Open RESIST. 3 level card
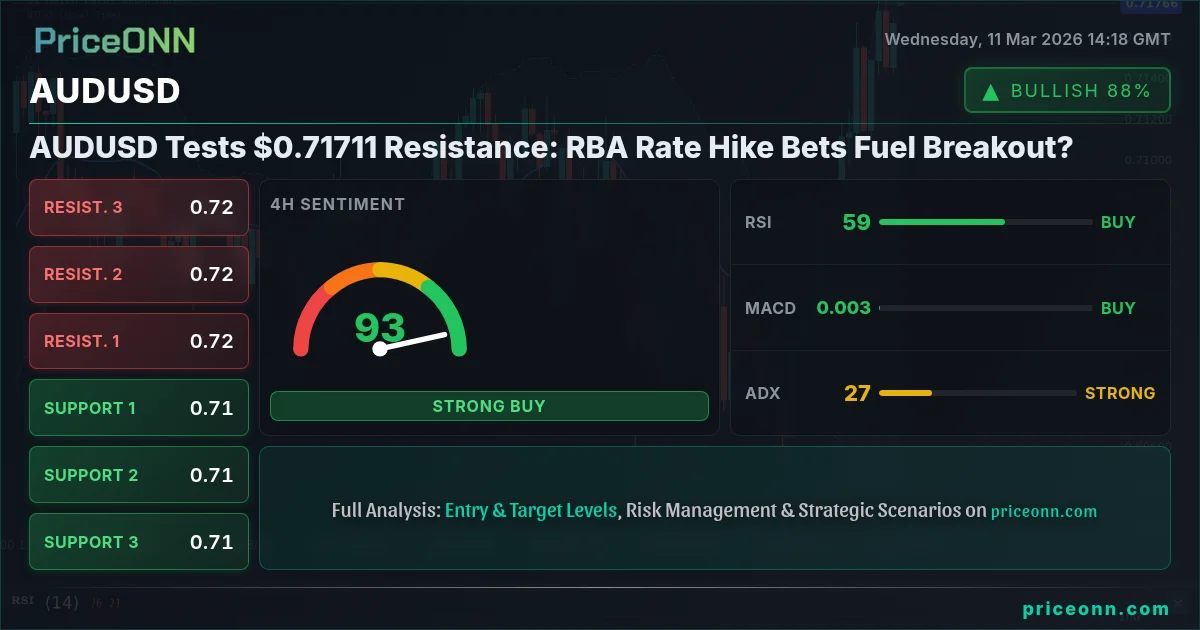This screenshot has height=630, width=1200. click(x=139, y=208)
